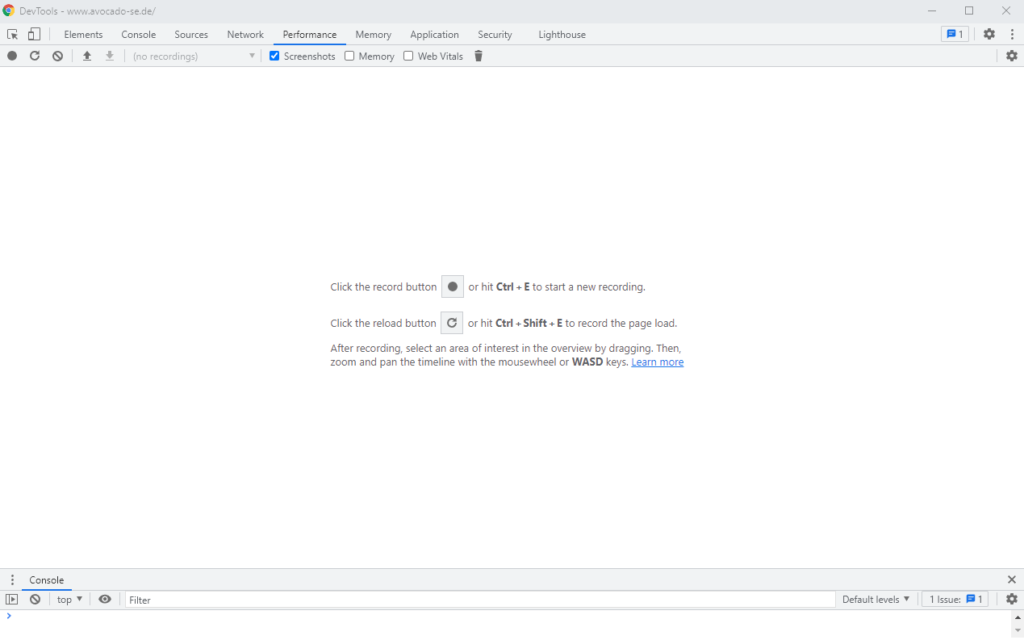Show the console sidebar icon
The height and width of the screenshot is (640, 1024).
pyautogui.click(x=12, y=599)
